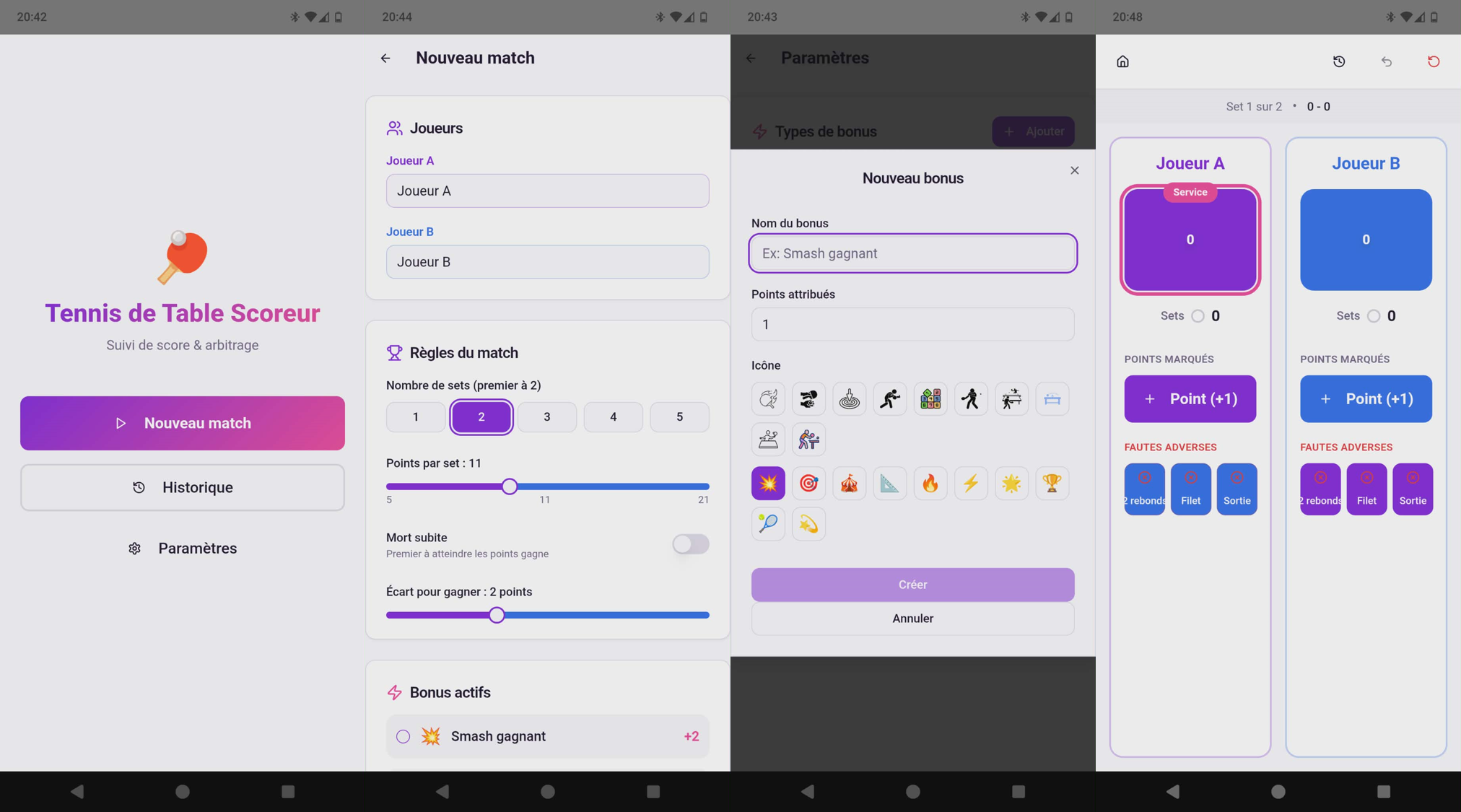Select the fire emoji bonus icon

click(x=930, y=483)
